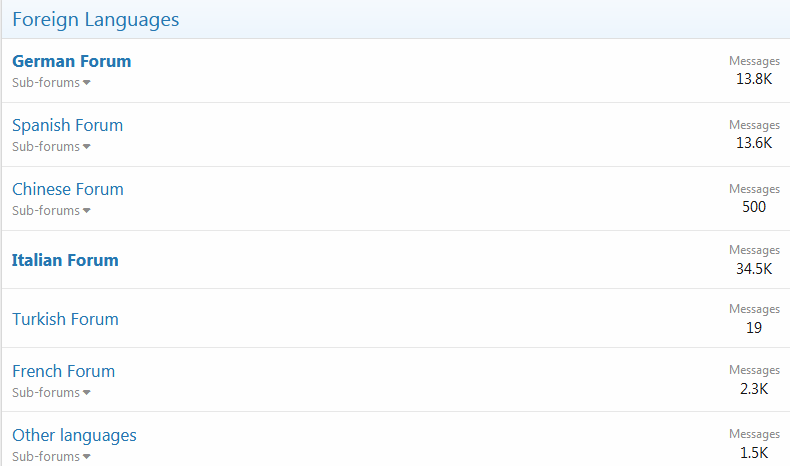
Task: Expand Sub-forums under Chinese Forum
Action: tap(51, 211)
